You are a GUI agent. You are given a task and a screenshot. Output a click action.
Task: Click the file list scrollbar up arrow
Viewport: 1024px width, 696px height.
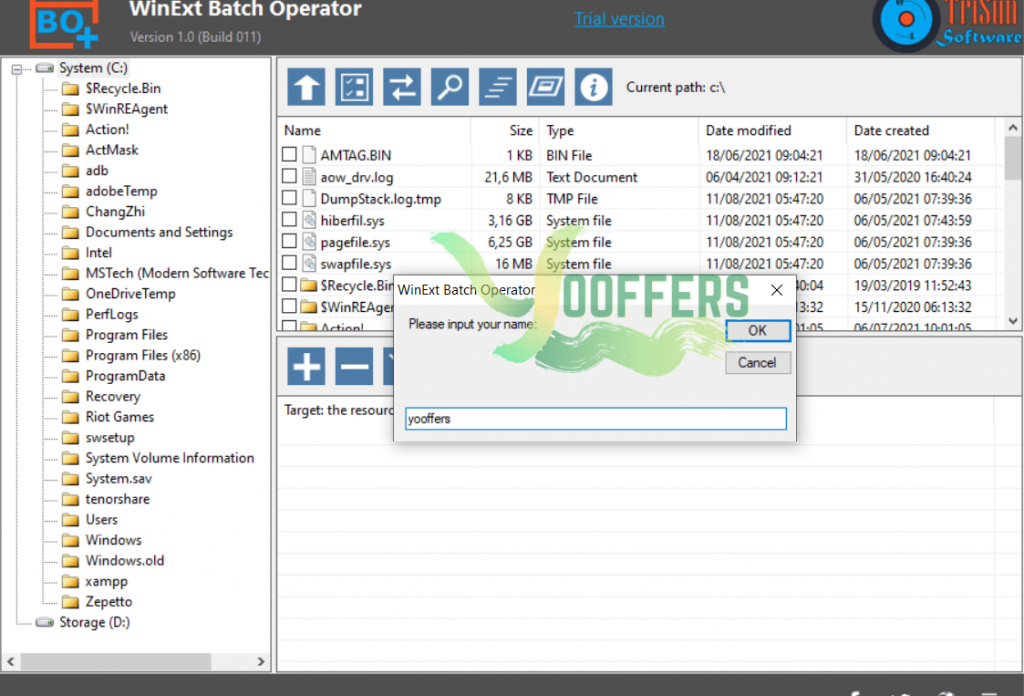[x=1013, y=128]
